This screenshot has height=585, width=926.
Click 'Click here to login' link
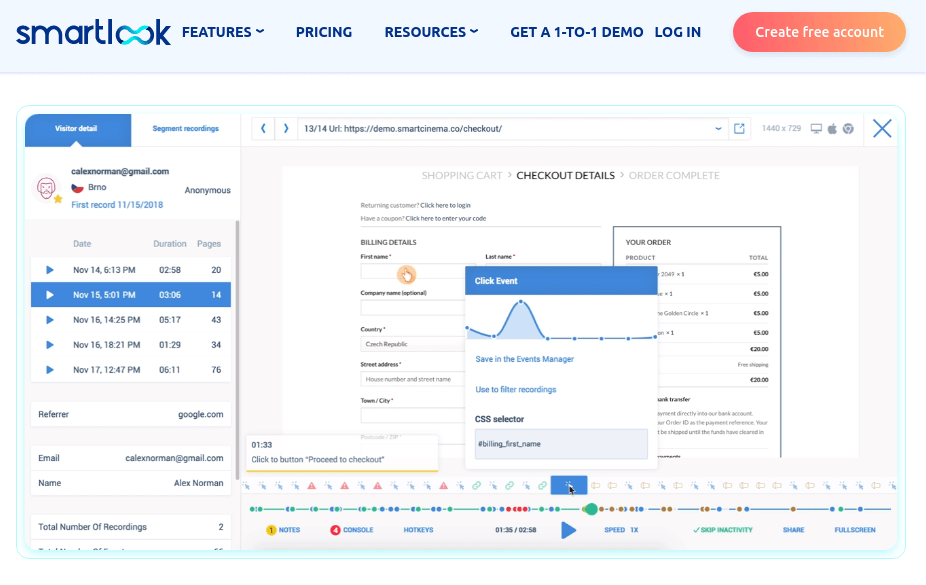pos(445,205)
